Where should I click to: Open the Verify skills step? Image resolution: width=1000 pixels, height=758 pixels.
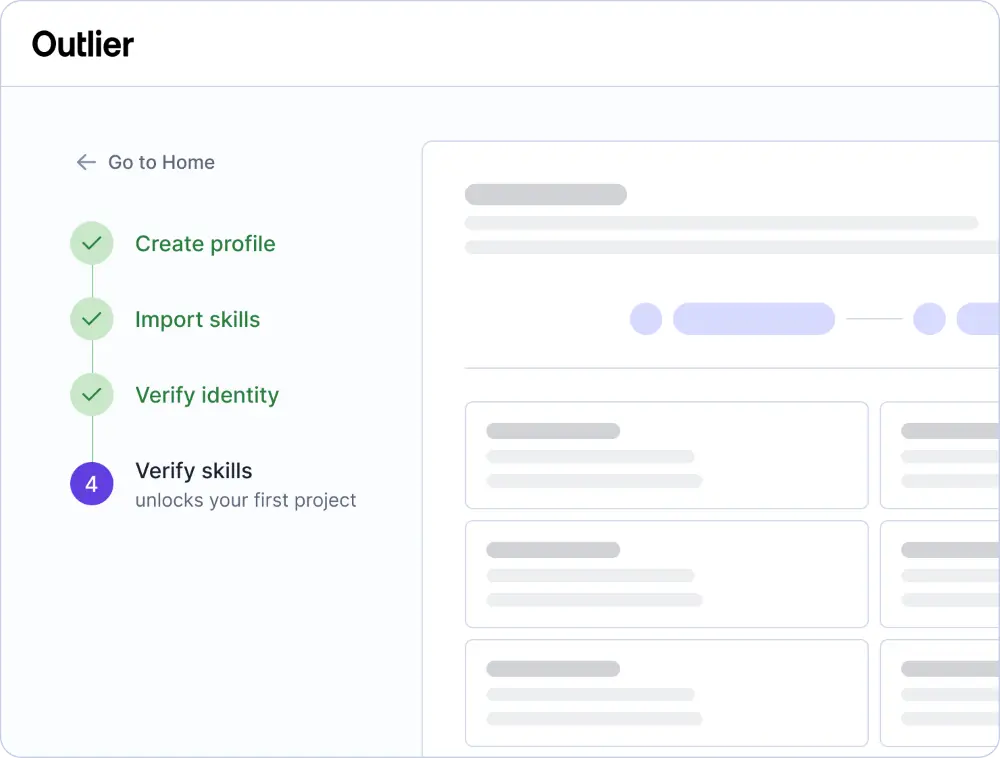click(x=194, y=470)
